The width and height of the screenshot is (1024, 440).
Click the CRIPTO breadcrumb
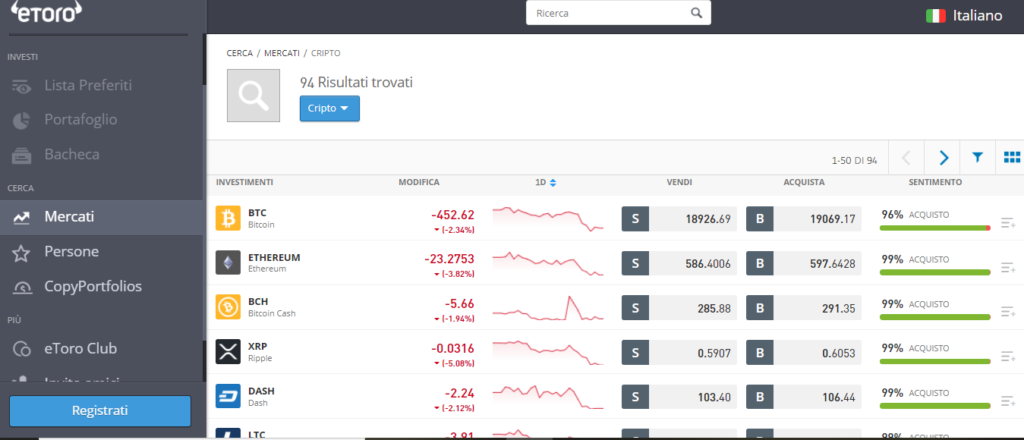pos(325,53)
